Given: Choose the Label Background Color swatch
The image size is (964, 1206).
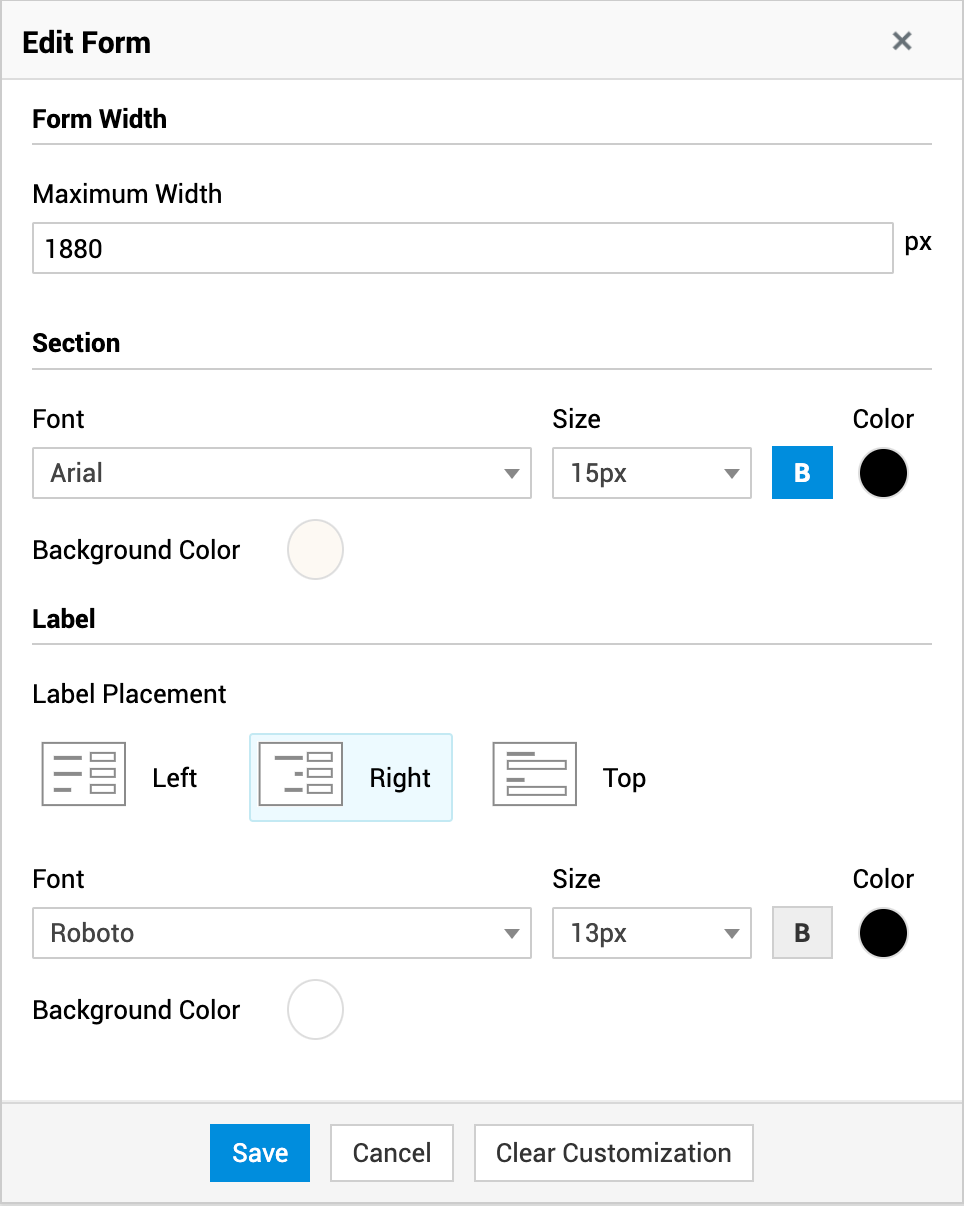Looking at the screenshot, I should pos(315,1010).
